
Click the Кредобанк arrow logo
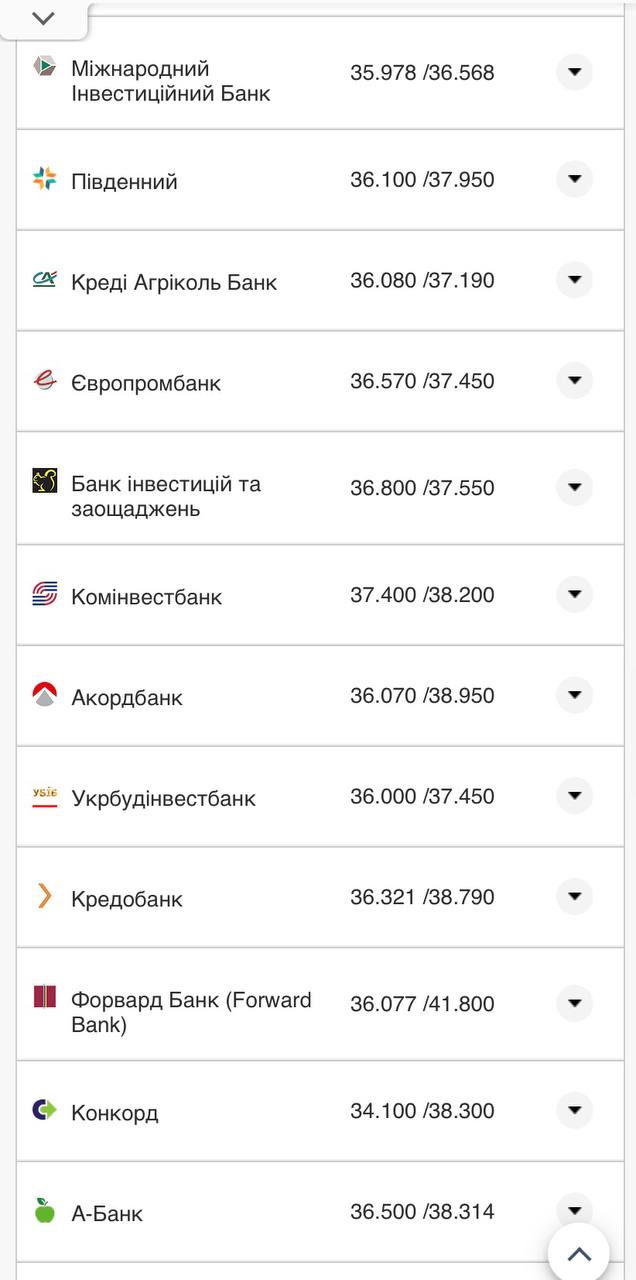[x=44, y=896]
